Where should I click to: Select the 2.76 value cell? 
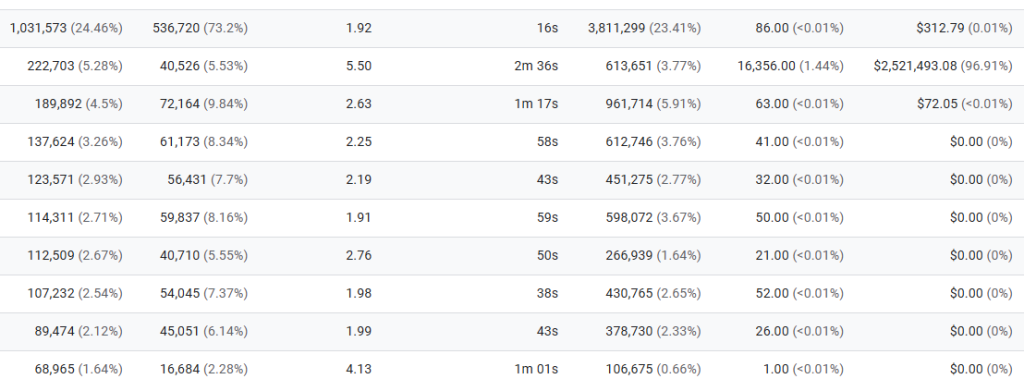click(359, 255)
